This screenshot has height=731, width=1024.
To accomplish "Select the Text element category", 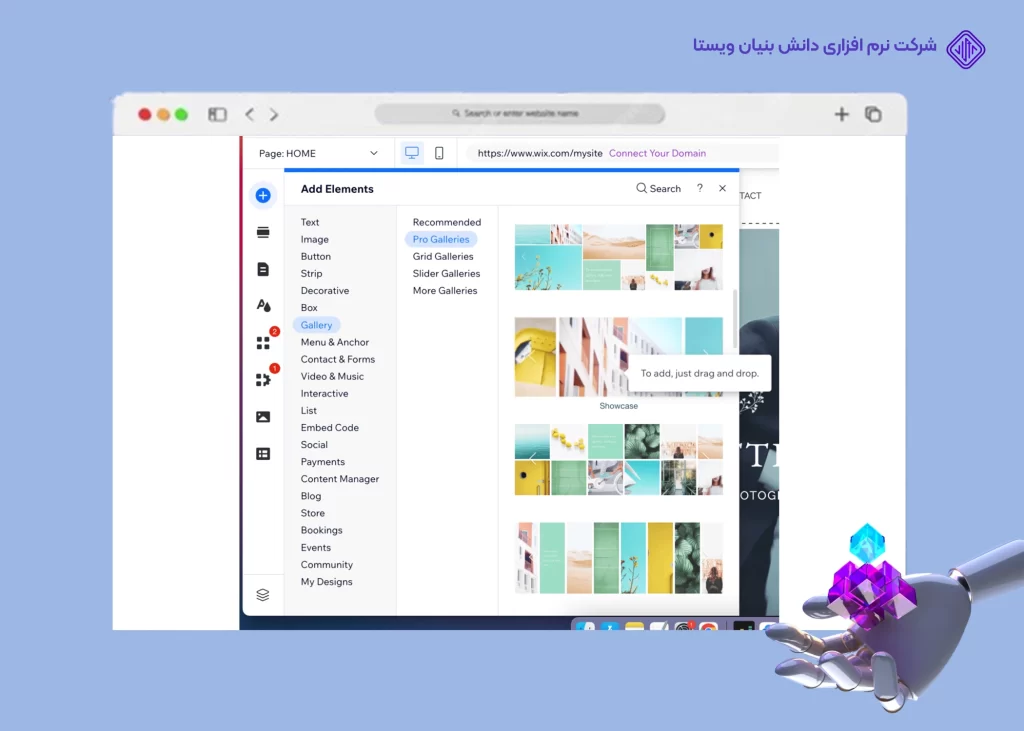I will pos(310,222).
